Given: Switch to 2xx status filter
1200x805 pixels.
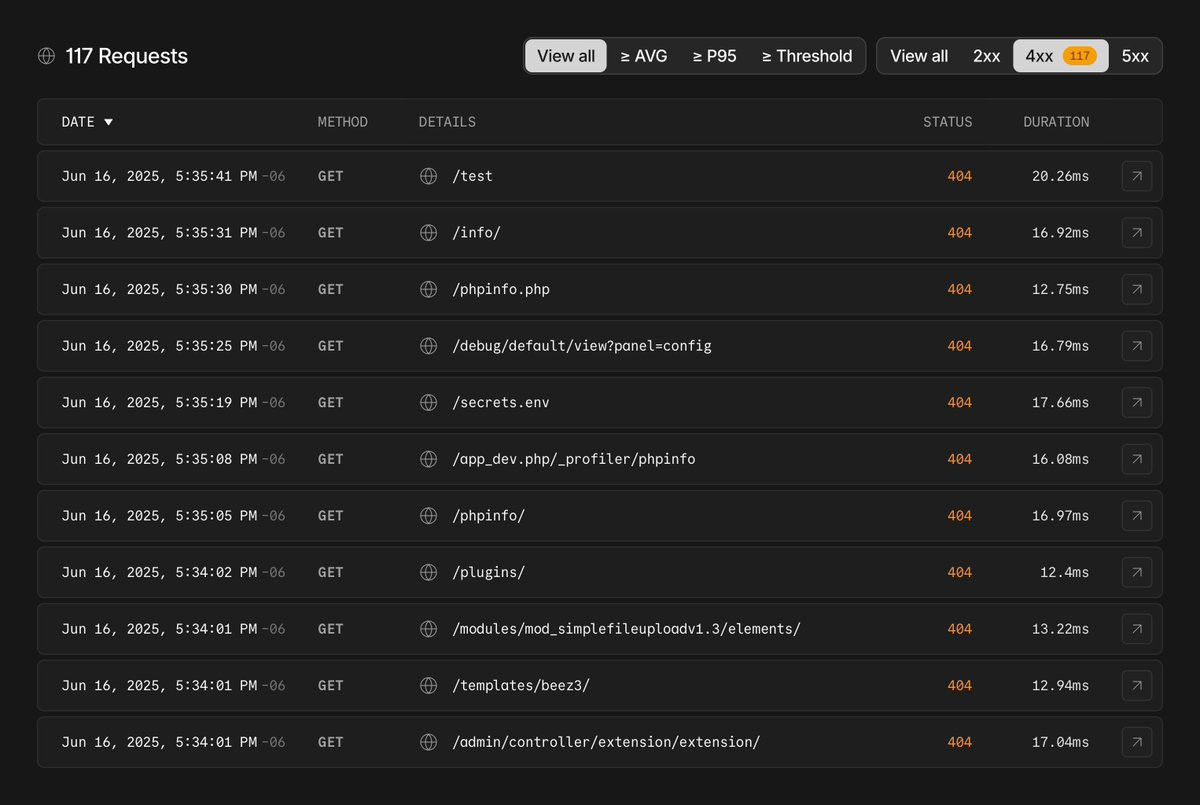Looking at the screenshot, I should tap(986, 56).
